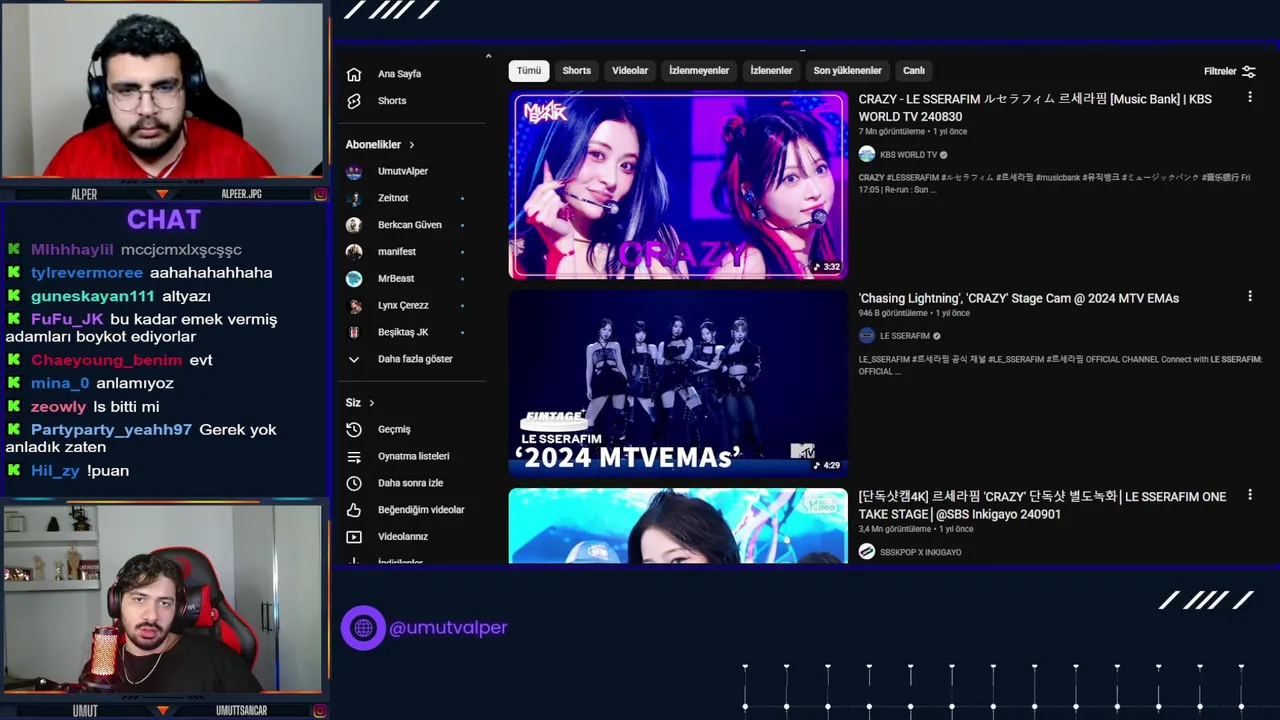Open Filtreler filter sliders icon

click(1248, 71)
